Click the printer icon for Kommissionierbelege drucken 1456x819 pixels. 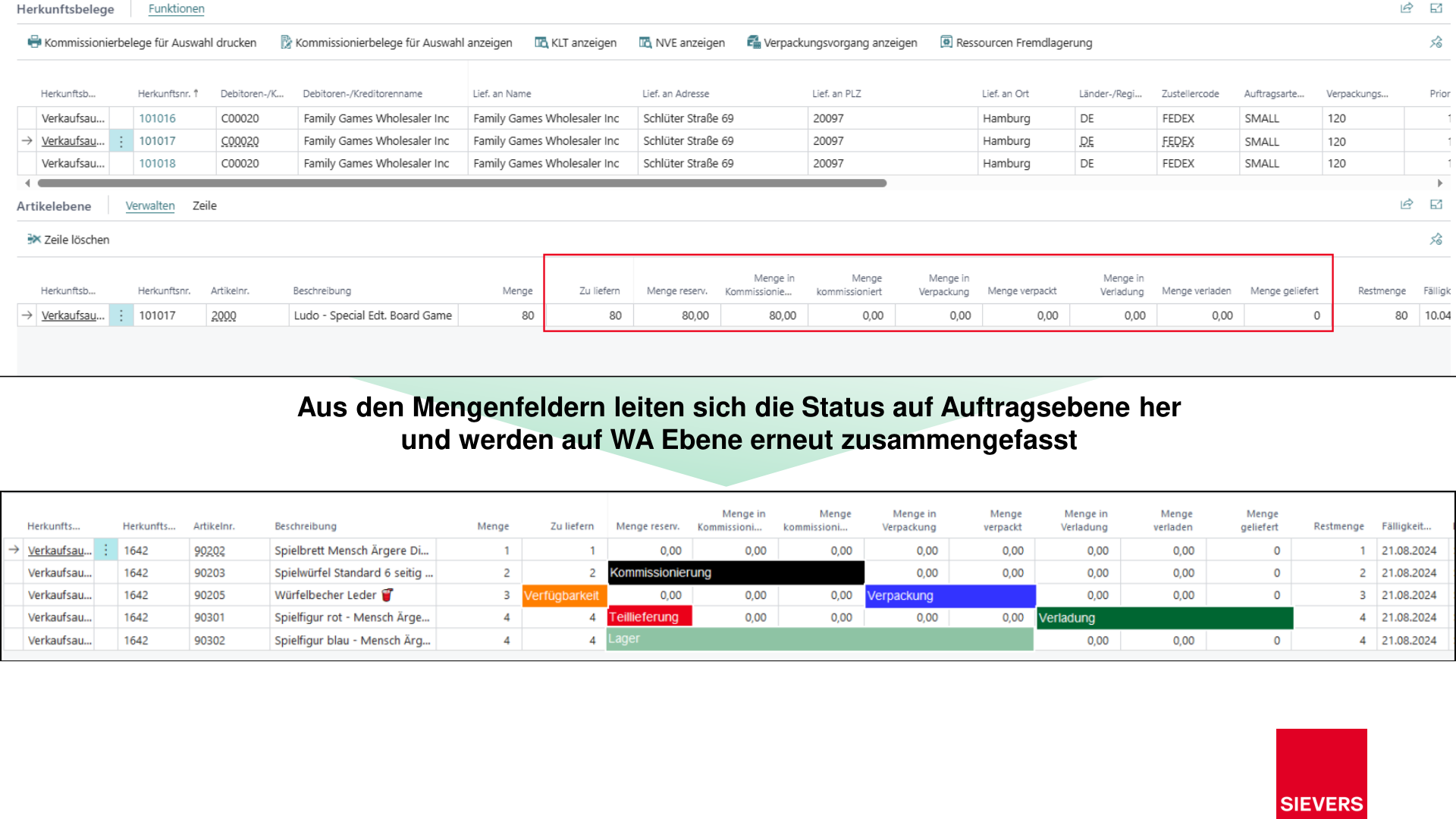pyautogui.click(x=34, y=42)
